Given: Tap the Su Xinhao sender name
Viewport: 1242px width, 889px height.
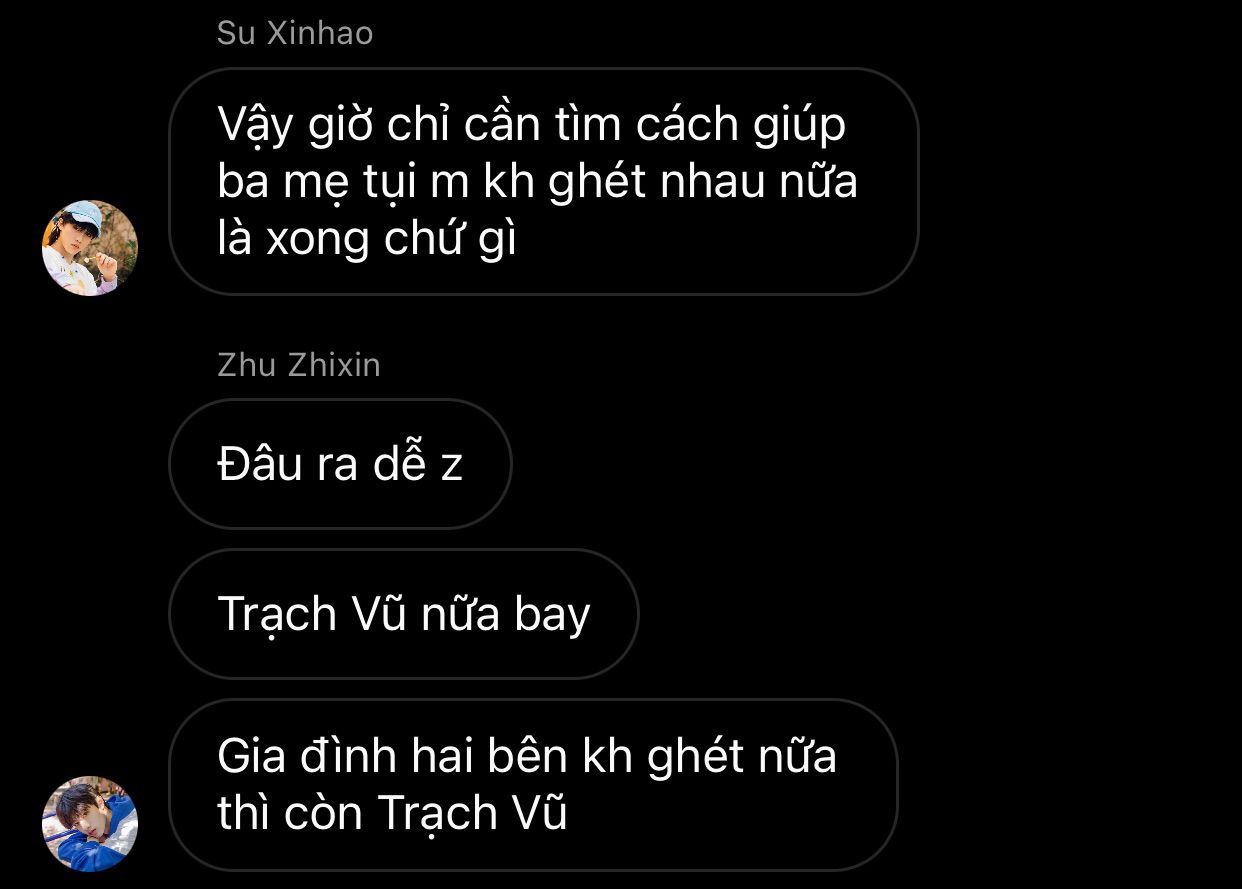Looking at the screenshot, I should point(295,33).
